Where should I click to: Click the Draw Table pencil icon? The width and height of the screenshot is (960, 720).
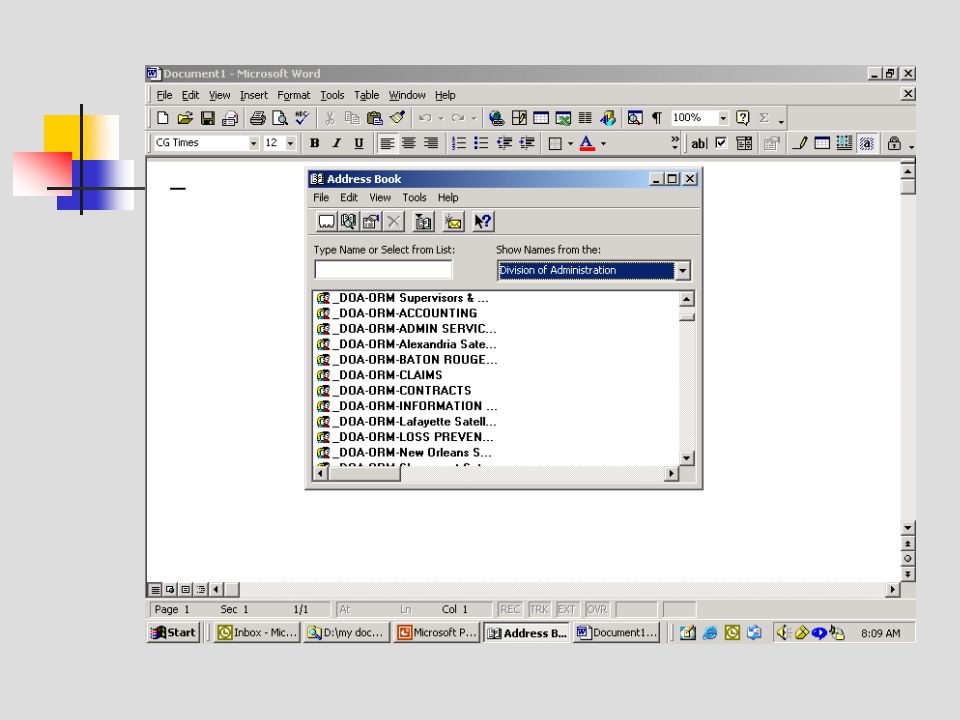pos(799,143)
